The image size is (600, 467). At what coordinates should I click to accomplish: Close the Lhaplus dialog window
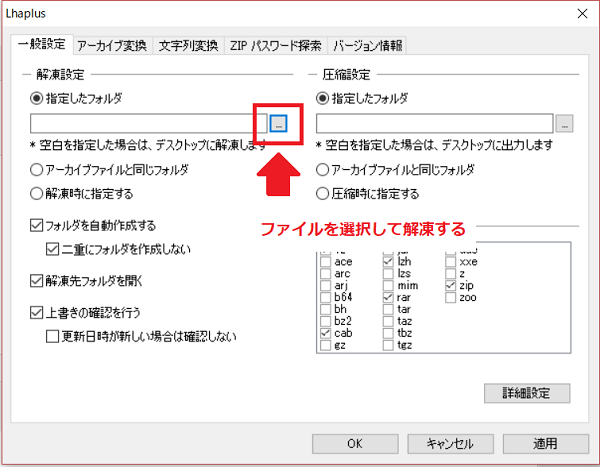(x=582, y=13)
